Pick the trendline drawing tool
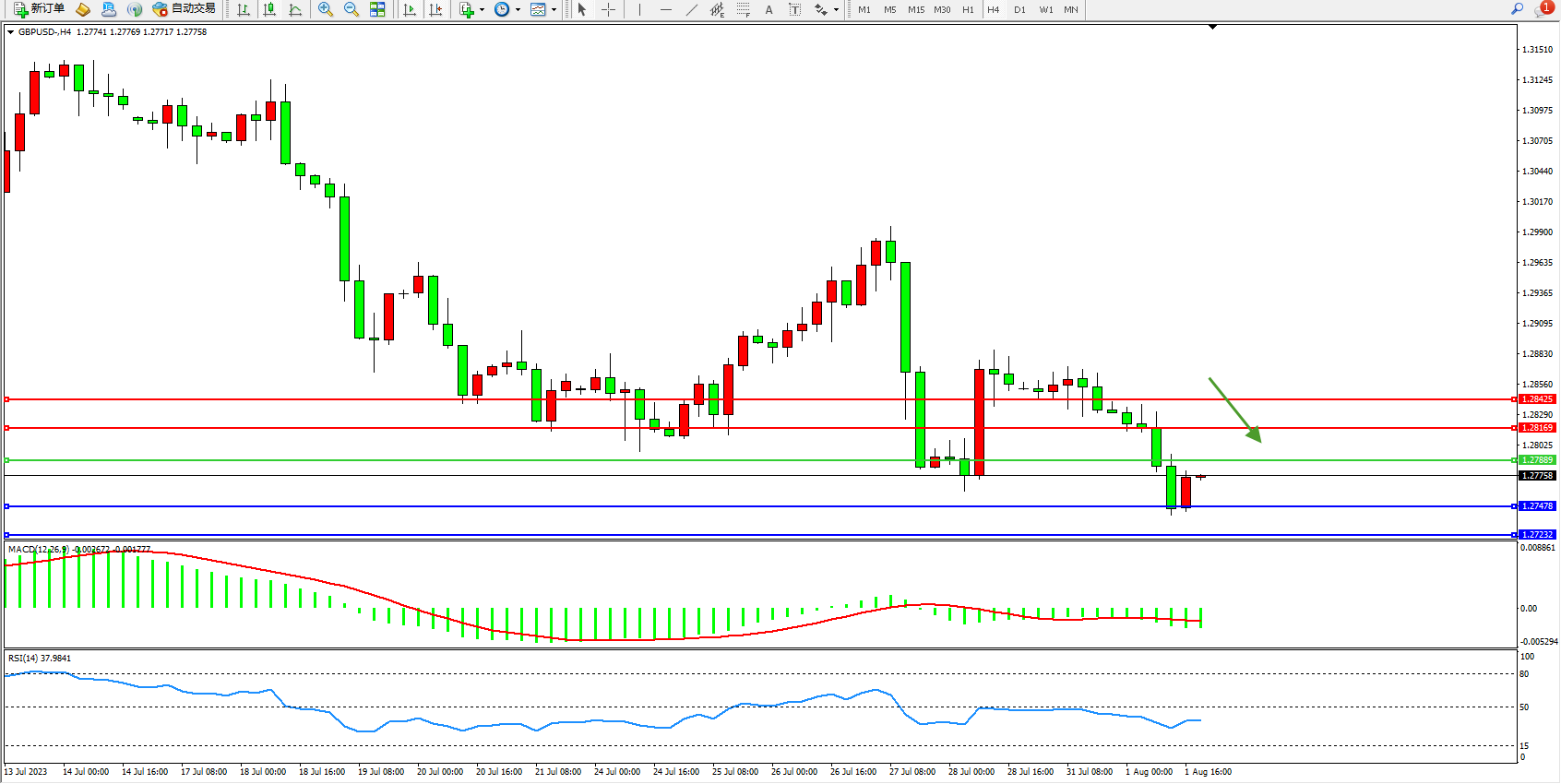The height and width of the screenshot is (784, 1561). tap(692, 9)
